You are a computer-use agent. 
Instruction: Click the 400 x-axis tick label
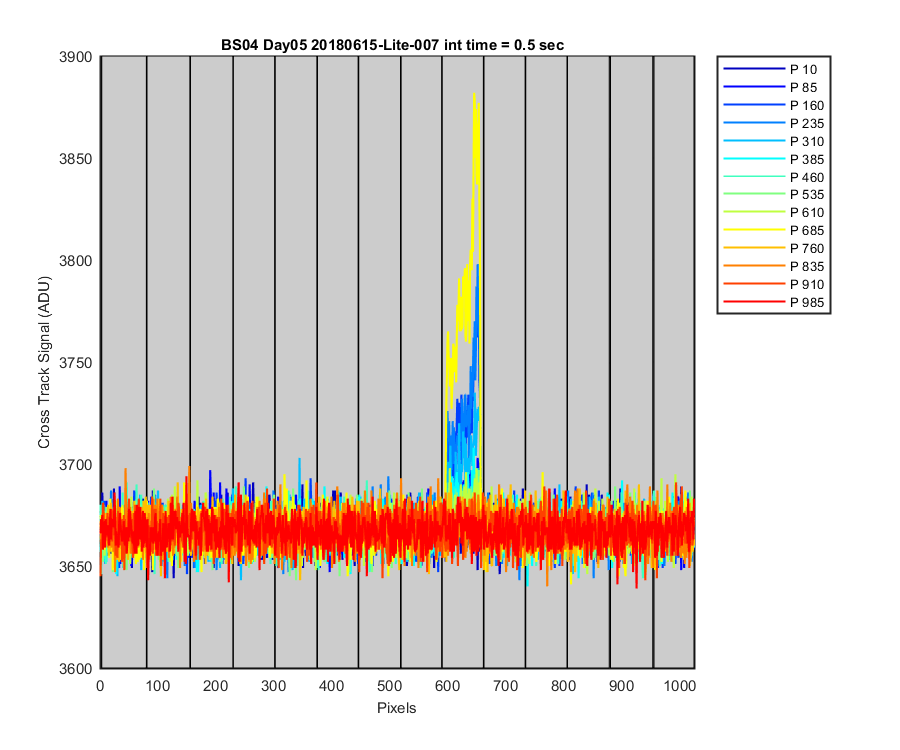pyautogui.click(x=332, y=686)
